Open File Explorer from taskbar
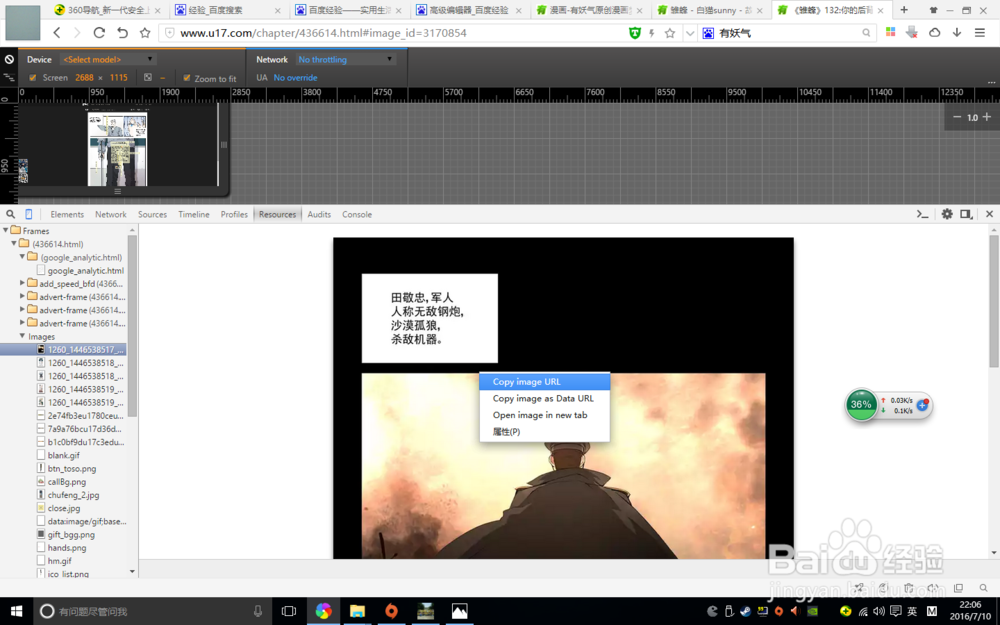 (x=357, y=611)
